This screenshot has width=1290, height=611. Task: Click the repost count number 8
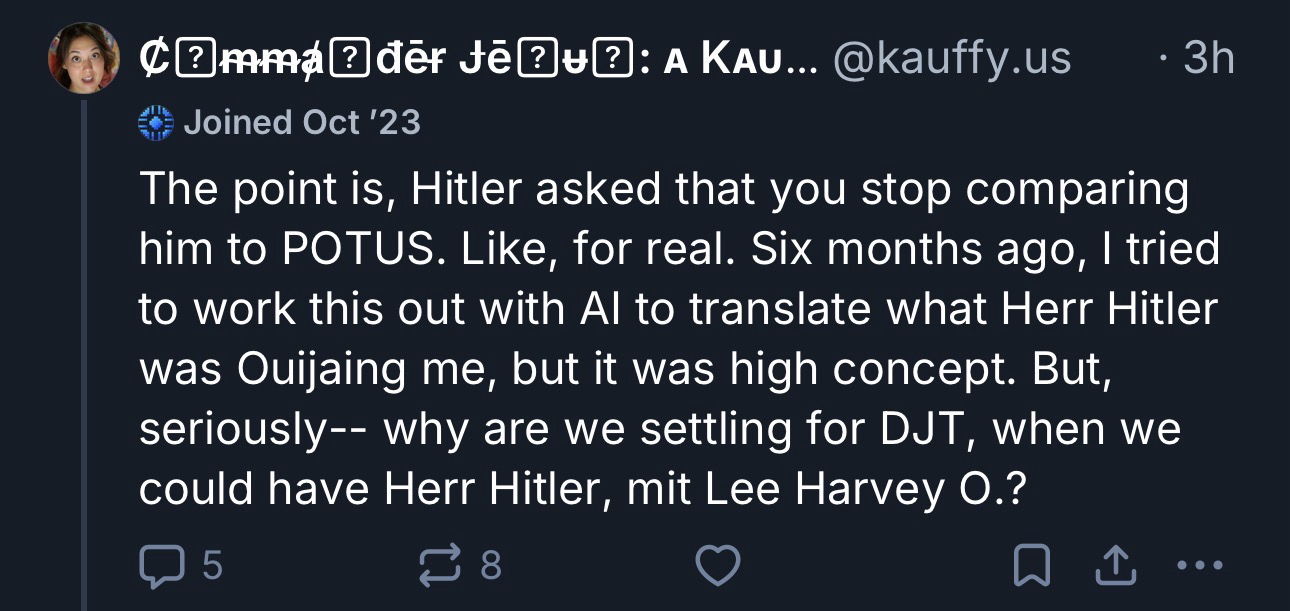tap(490, 567)
